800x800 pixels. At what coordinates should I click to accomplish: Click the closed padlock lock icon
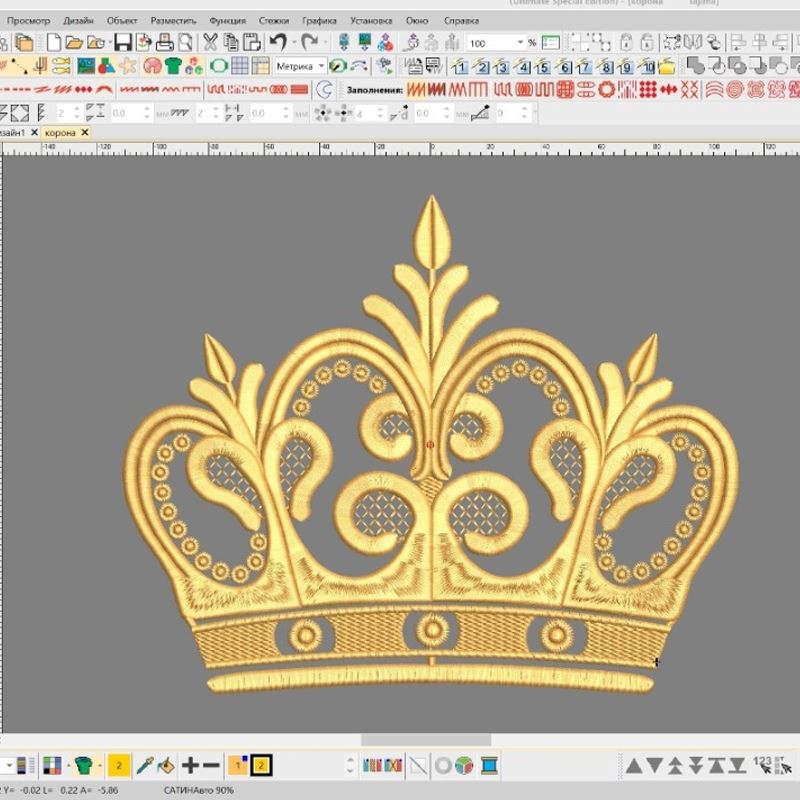[626, 42]
